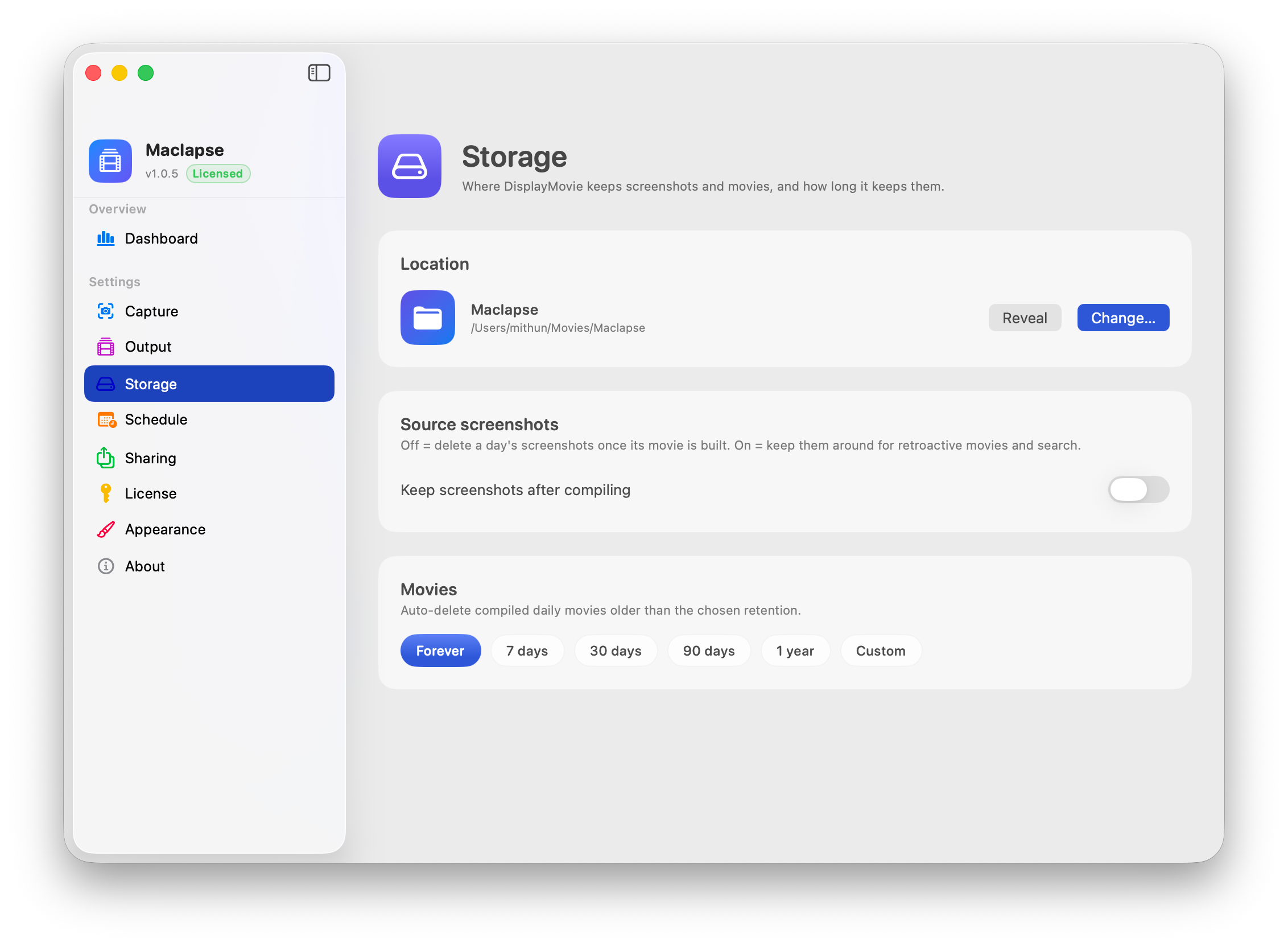Choose 1 year retention

point(795,650)
